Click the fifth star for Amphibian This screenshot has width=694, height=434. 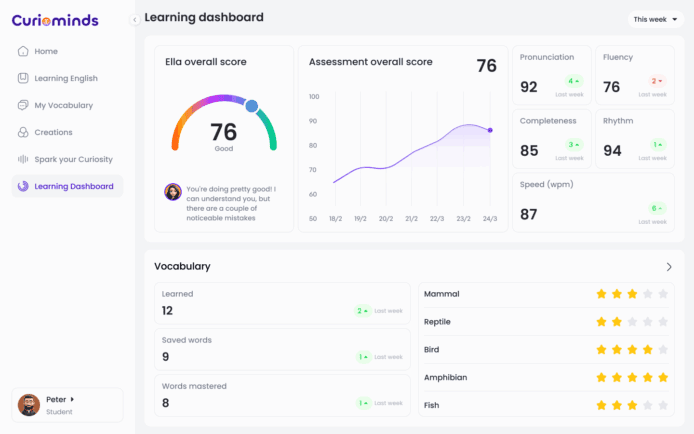point(663,378)
